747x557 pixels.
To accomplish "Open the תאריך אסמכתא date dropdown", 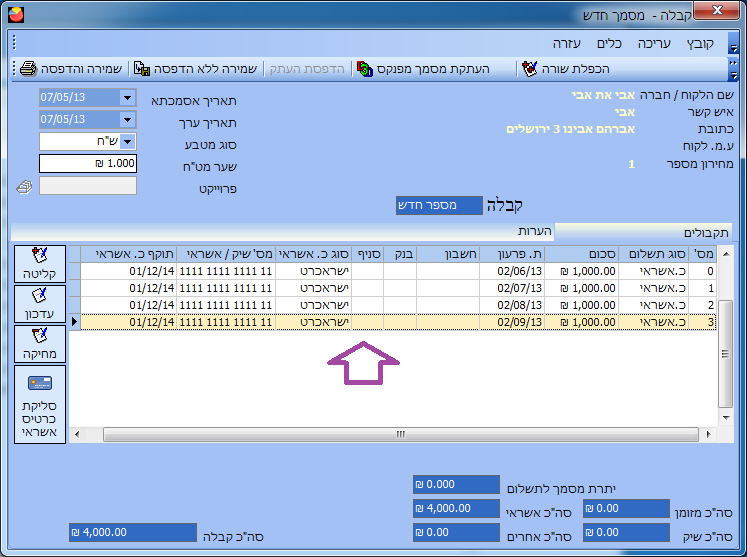I will click(x=127, y=98).
